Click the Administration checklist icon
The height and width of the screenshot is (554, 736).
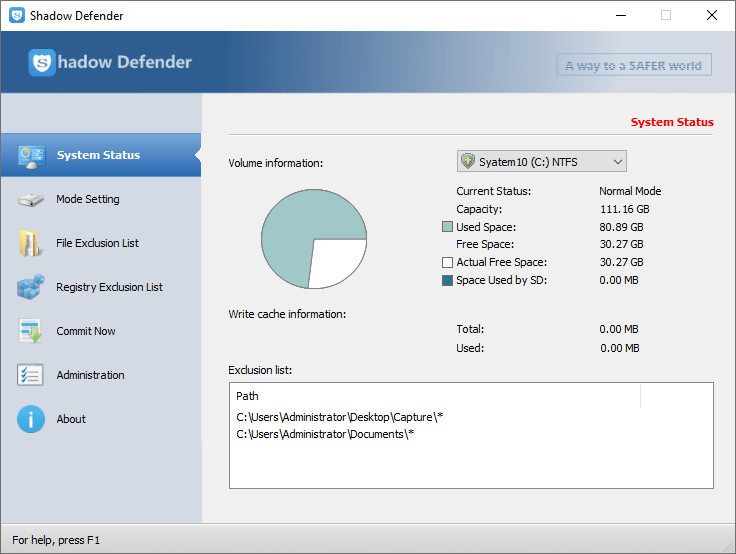31,375
